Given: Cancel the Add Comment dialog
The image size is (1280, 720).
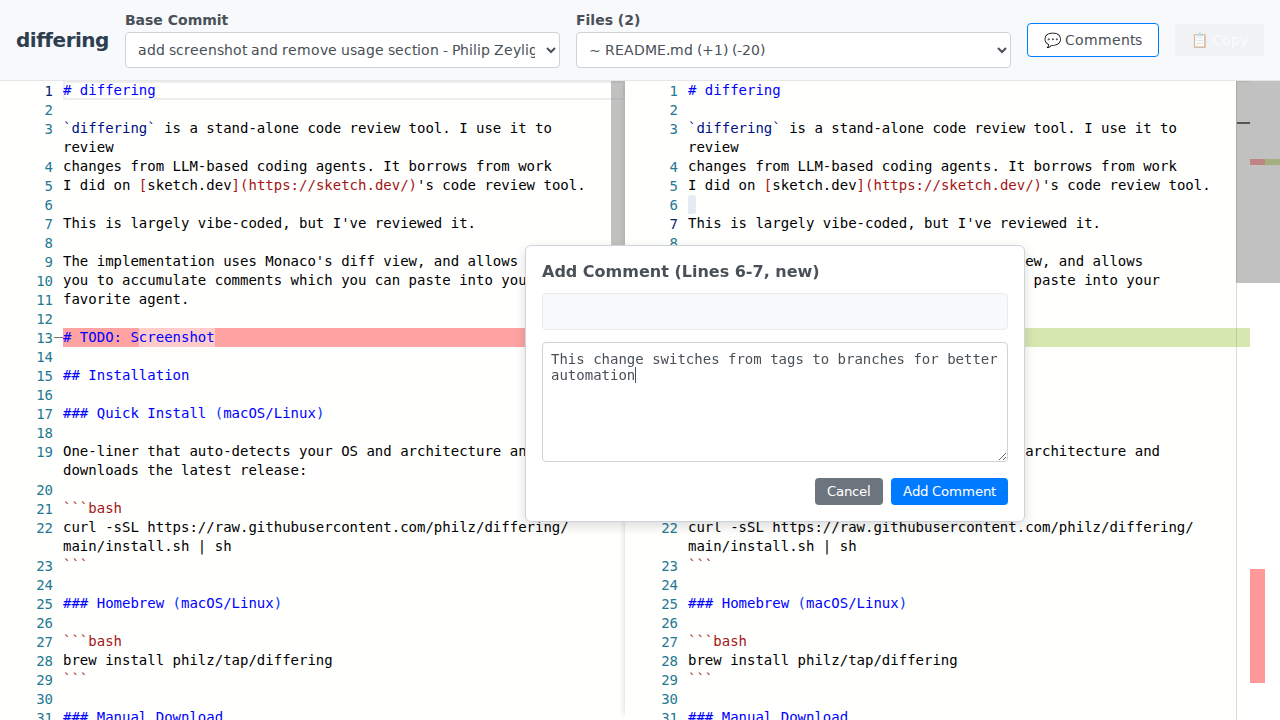Looking at the screenshot, I should [849, 491].
